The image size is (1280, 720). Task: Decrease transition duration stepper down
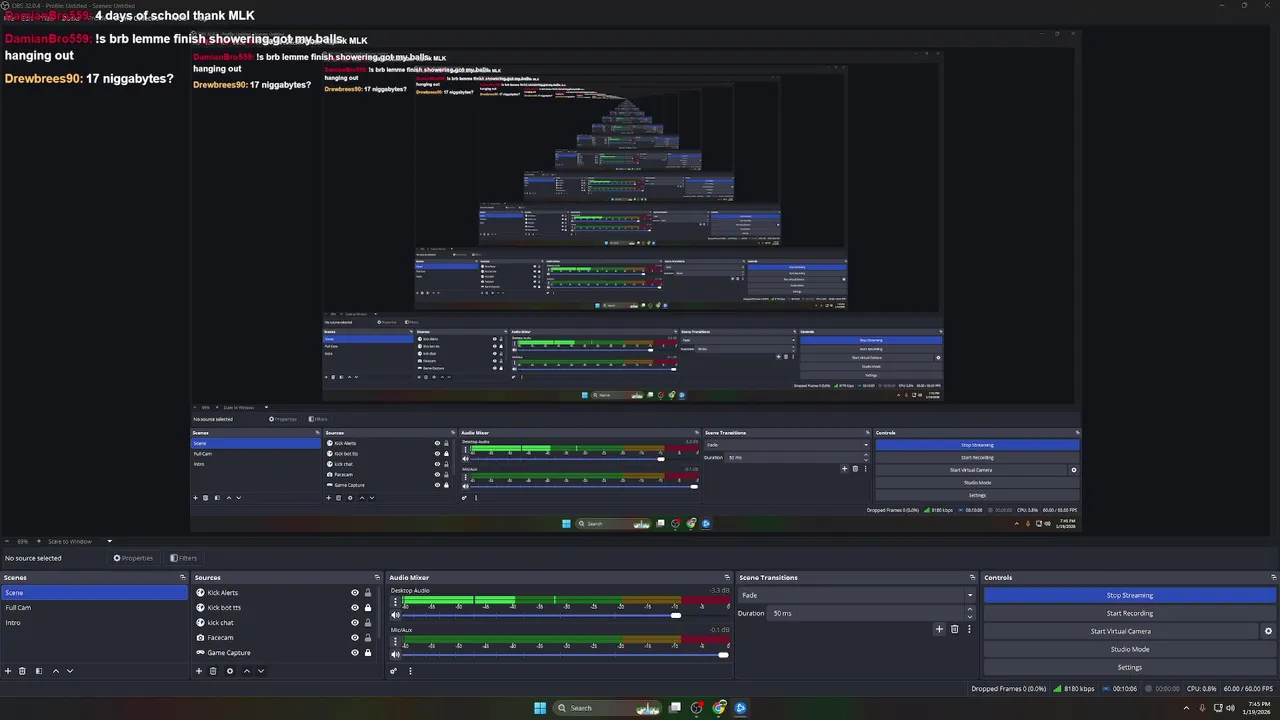click(x=970, y=616)
